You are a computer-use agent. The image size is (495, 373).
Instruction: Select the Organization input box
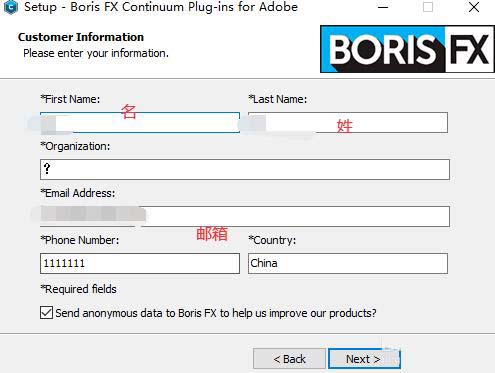pyautogui.click(x=245, y=169)
